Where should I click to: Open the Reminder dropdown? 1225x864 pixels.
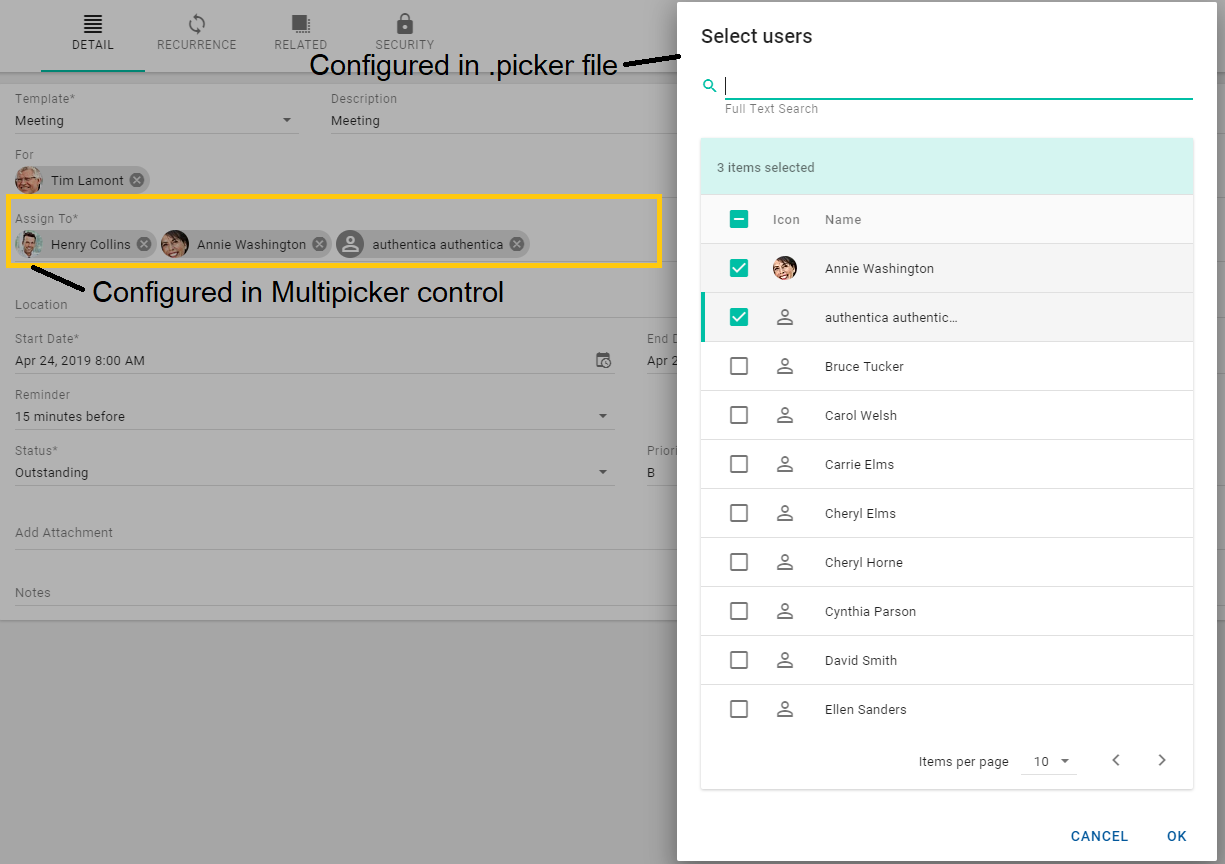(603, 415)
